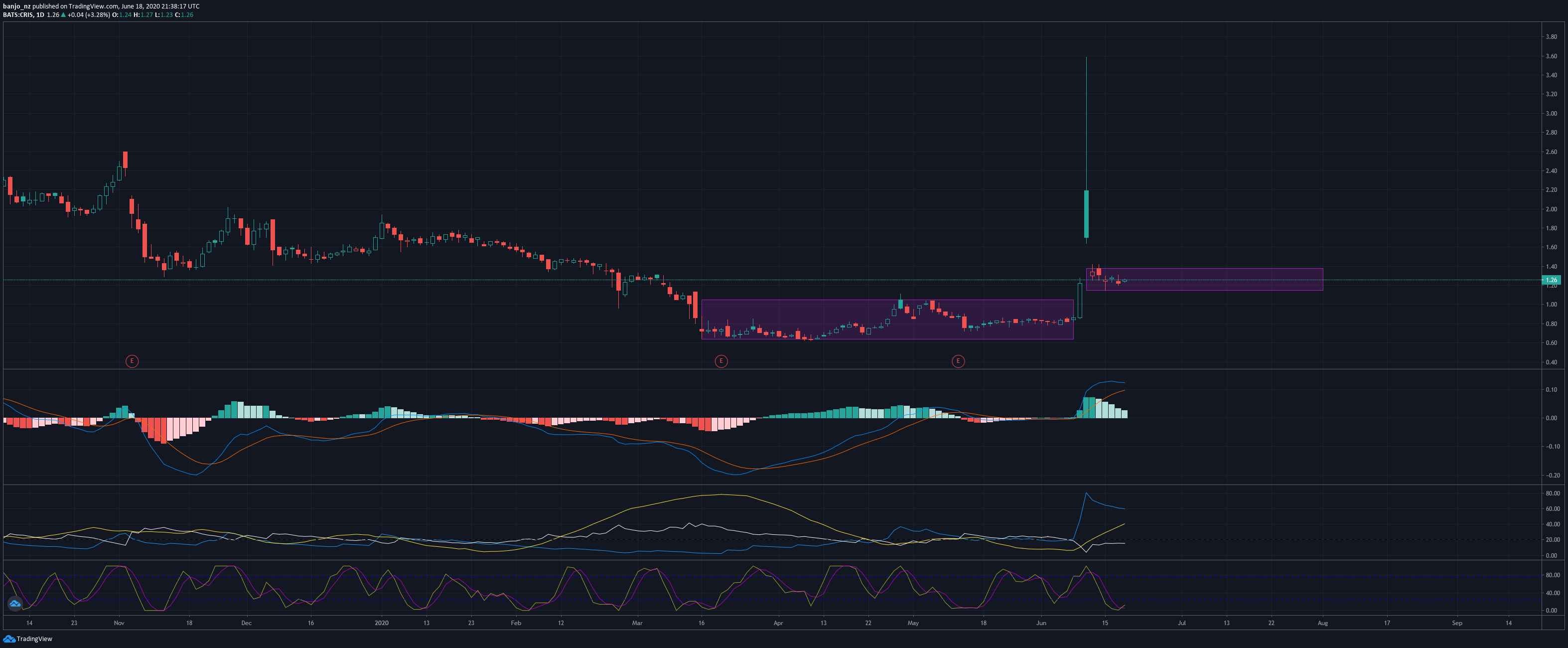The image size is (1568, 648).
Task: Click the 2.60 price axis label
Action: (1551, 152)
